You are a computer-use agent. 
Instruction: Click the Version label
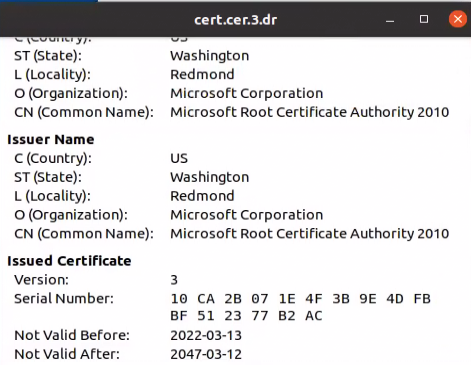41,280
